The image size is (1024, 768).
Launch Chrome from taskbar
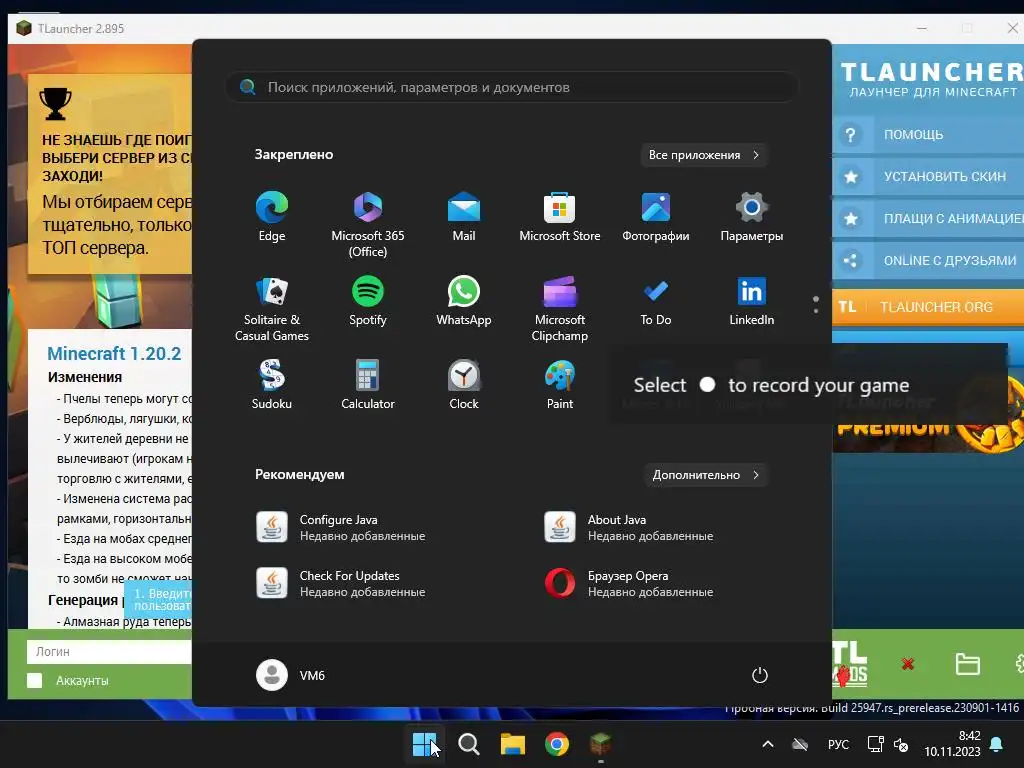coord(557,744)
